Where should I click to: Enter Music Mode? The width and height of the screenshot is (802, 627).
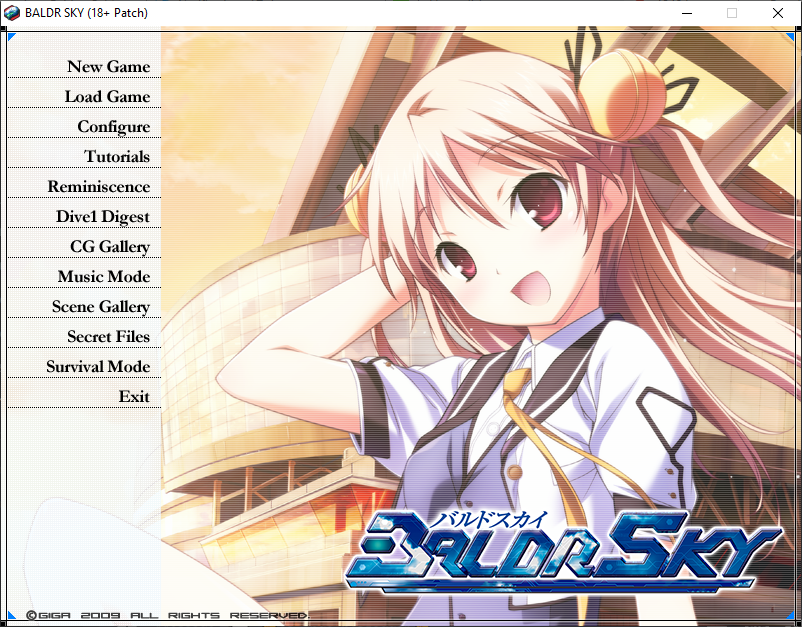(x=104, y=277)
